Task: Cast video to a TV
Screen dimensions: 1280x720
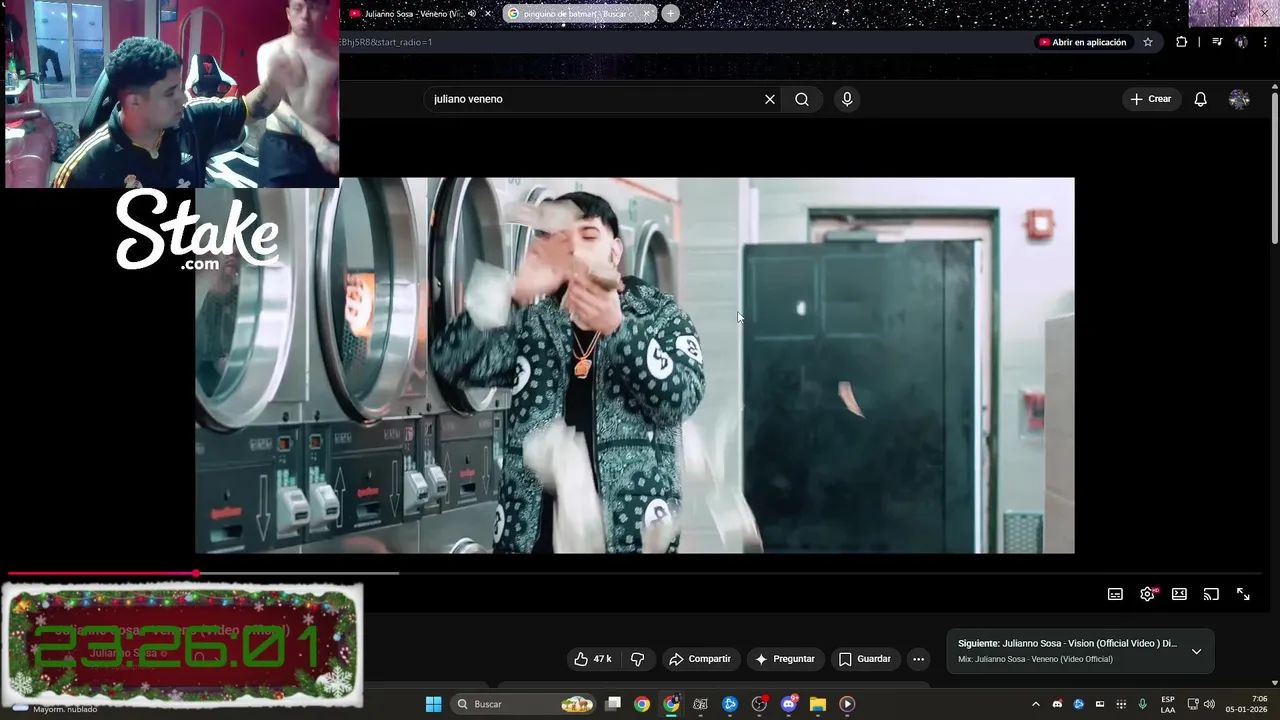Action: click(x=1211, y=594)
